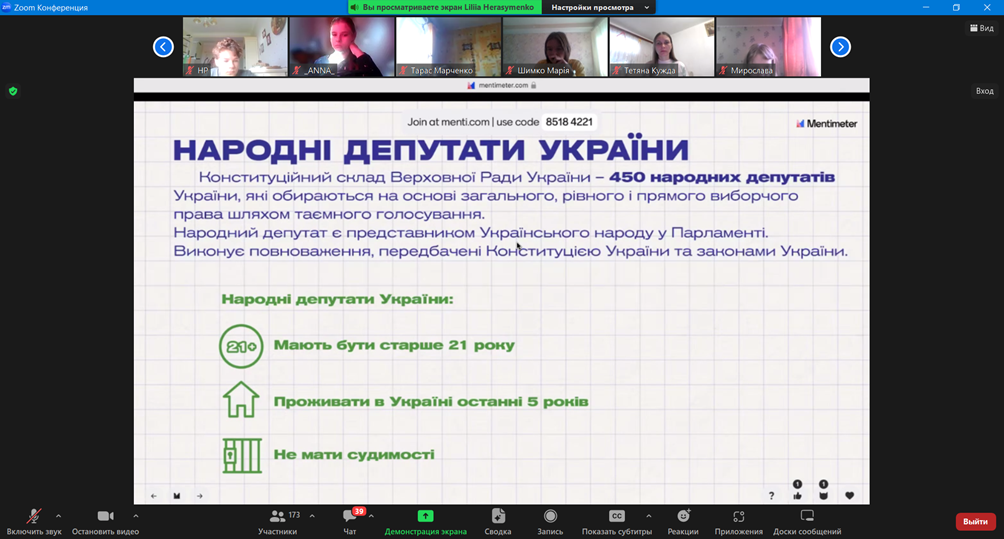The height and width of the screenshot is (539, 1004).
Task: Expand video options arrow next to camera
Action: 135,516
